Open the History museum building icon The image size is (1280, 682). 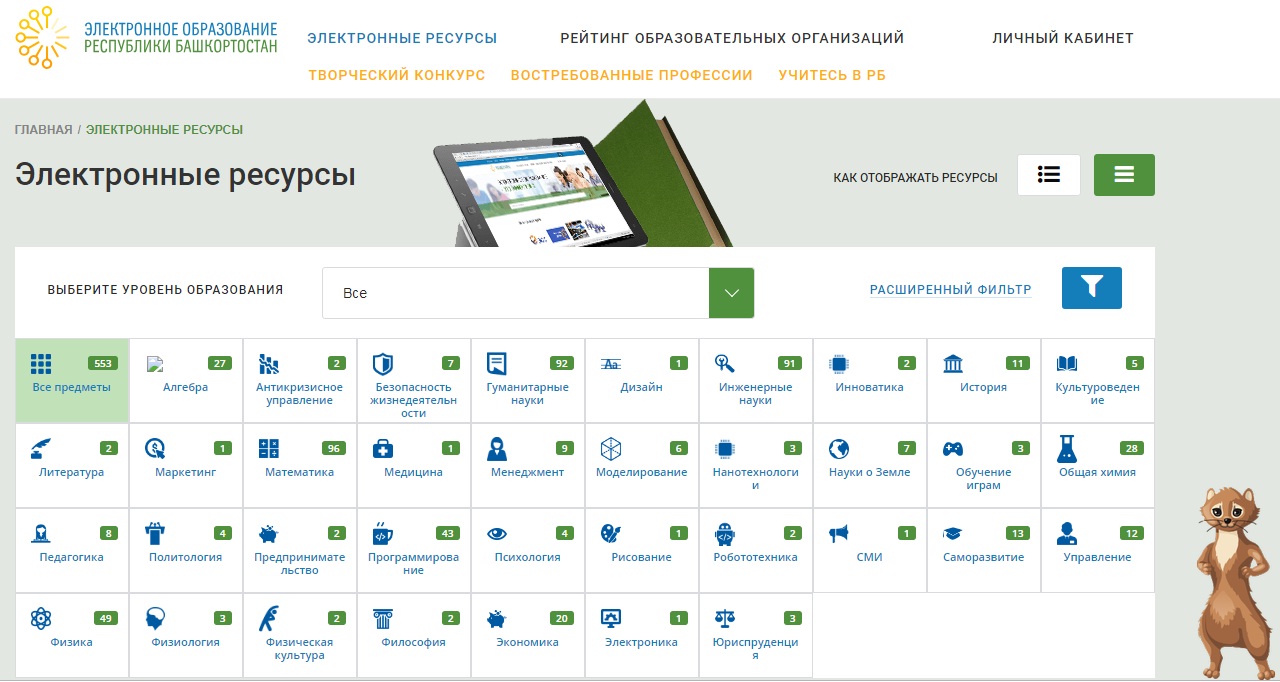click(953, 364)
